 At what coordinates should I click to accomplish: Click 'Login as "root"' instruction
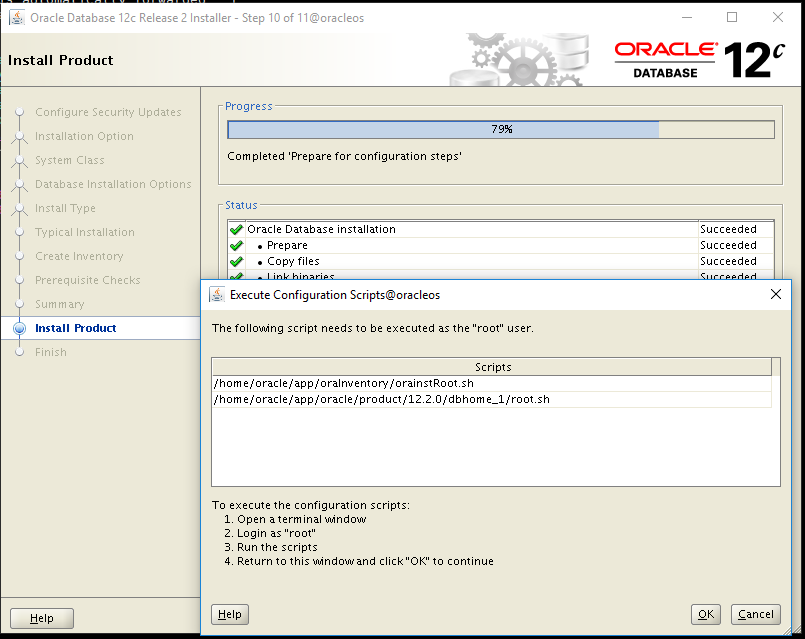[276, 533]
